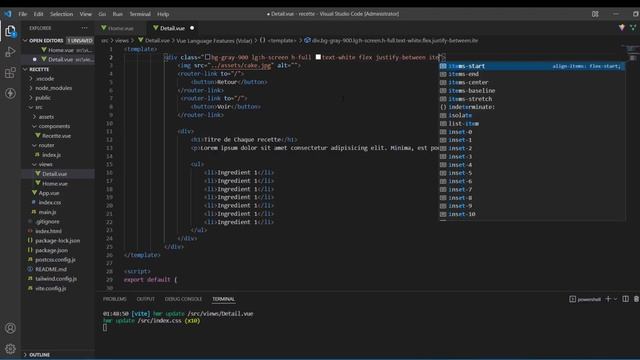This screenshot has width=640, height=360.
Task: Click the colorful icon in editor actions
Action: (622, 28)
